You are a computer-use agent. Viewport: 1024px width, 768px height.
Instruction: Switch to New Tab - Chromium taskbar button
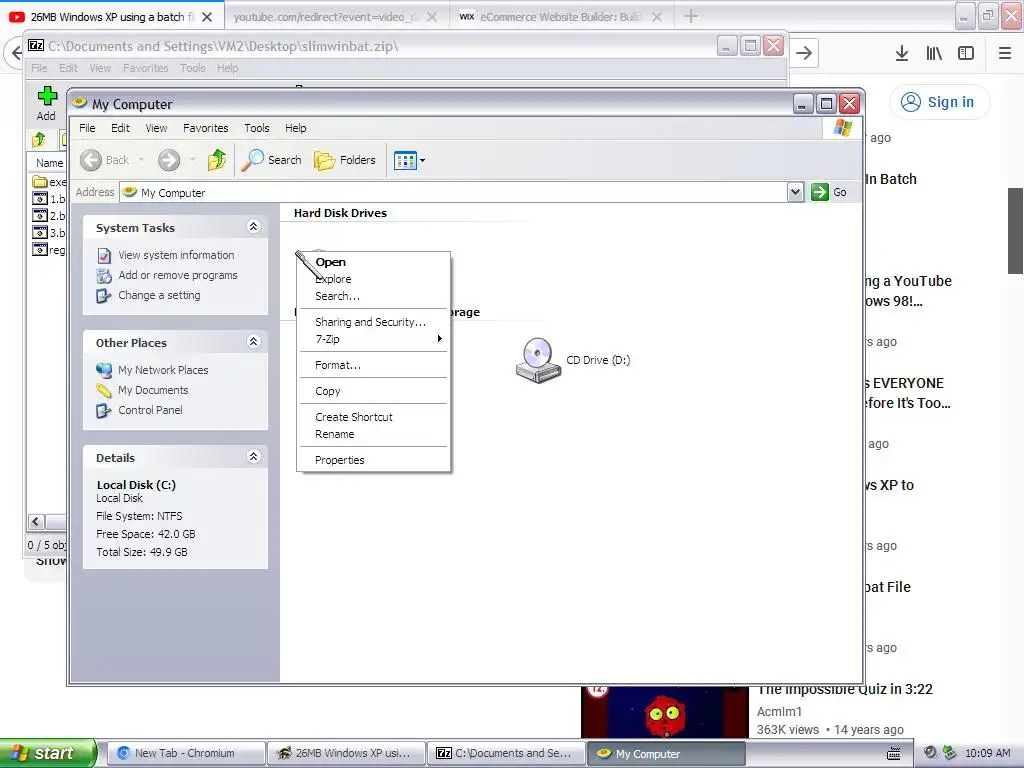pyautogui.click(x=185, y=754)
